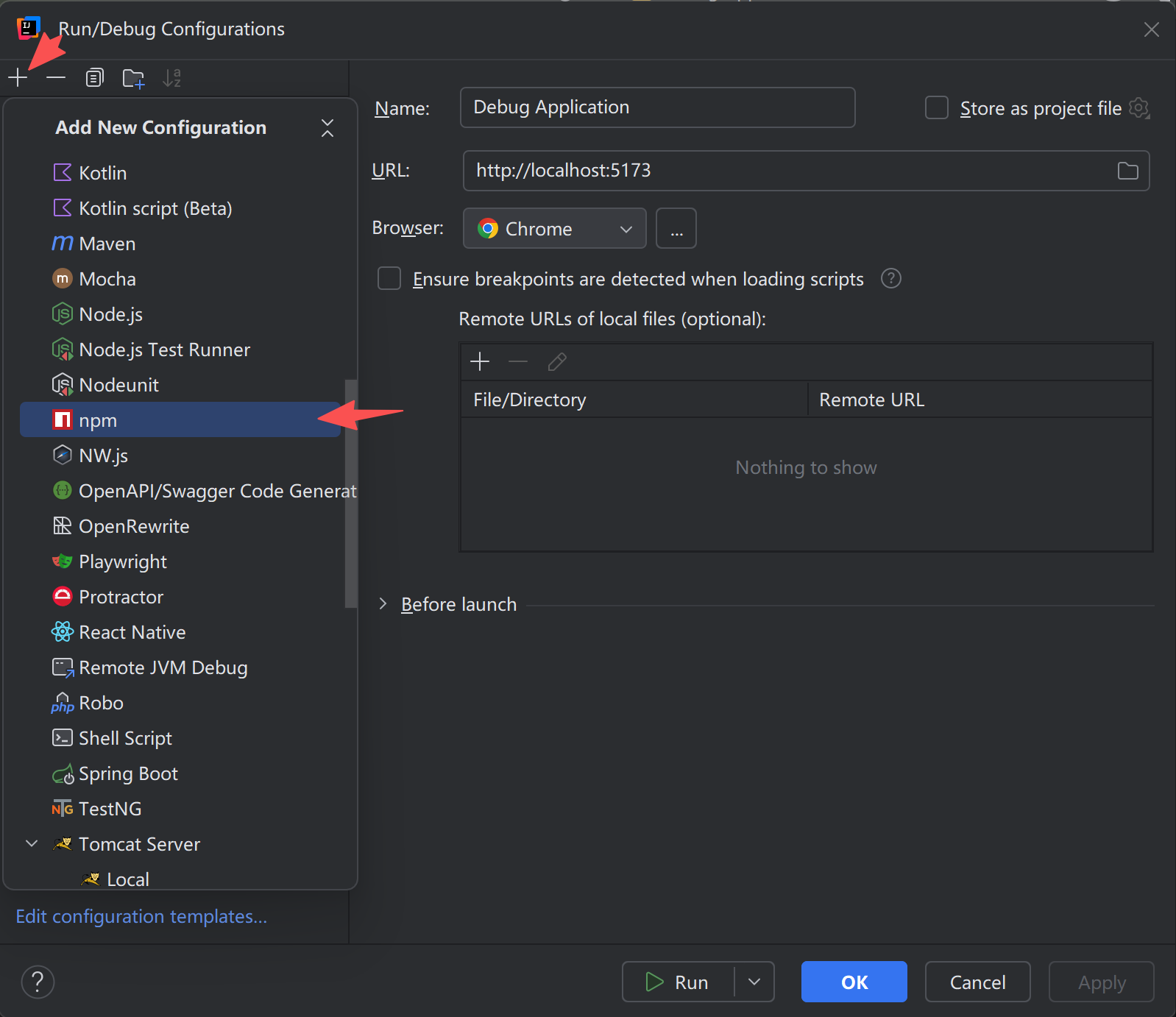Close the Add New Configuration popup
The height and width of the screenshot is (1017, 1176).
pos(327,127)
